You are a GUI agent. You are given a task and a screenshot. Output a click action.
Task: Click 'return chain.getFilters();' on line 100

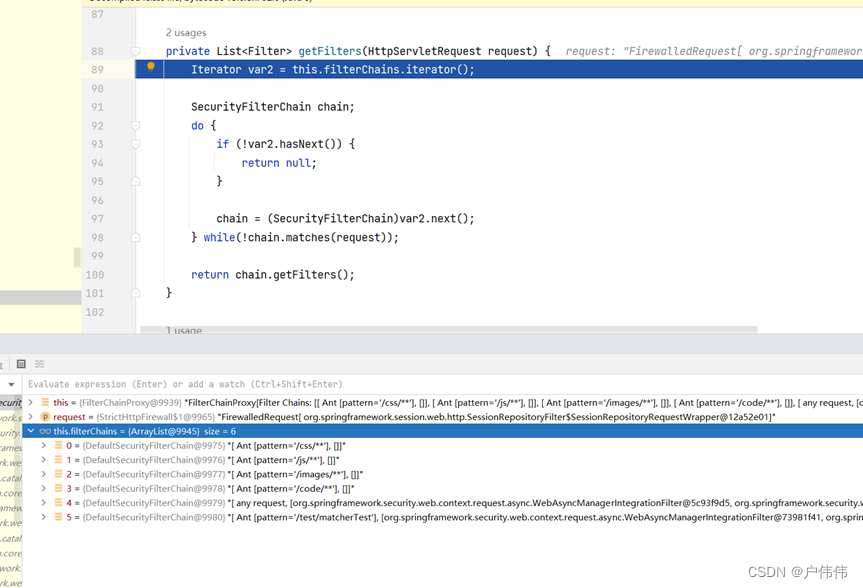click(x=273, y=275)
